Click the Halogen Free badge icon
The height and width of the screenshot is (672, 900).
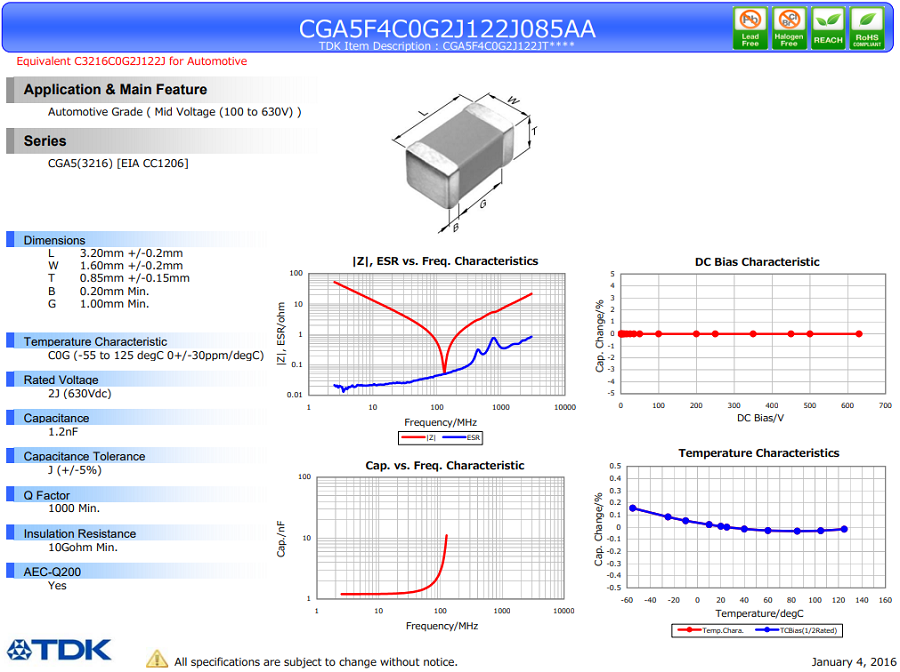789,28
